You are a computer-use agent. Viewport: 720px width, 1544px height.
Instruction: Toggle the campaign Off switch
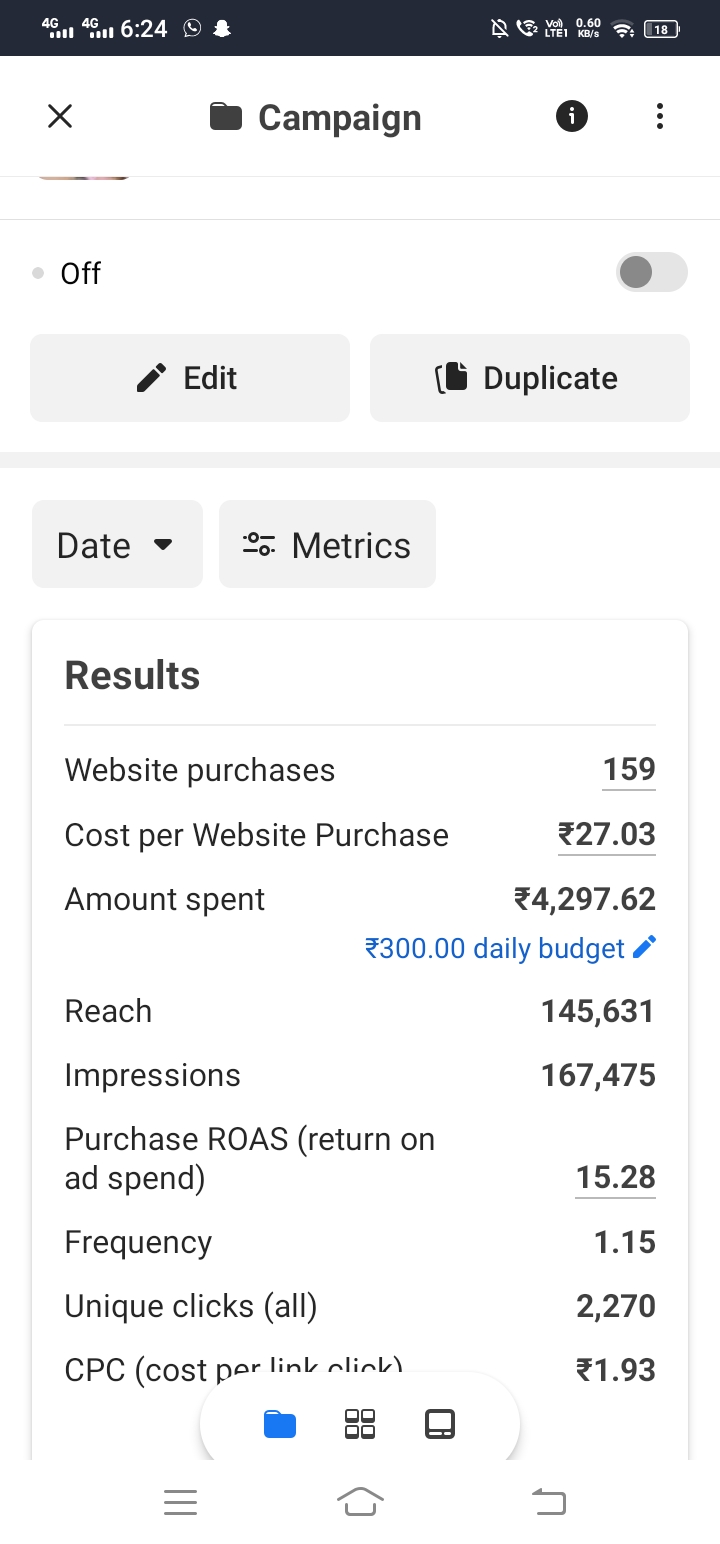(652, 272)
